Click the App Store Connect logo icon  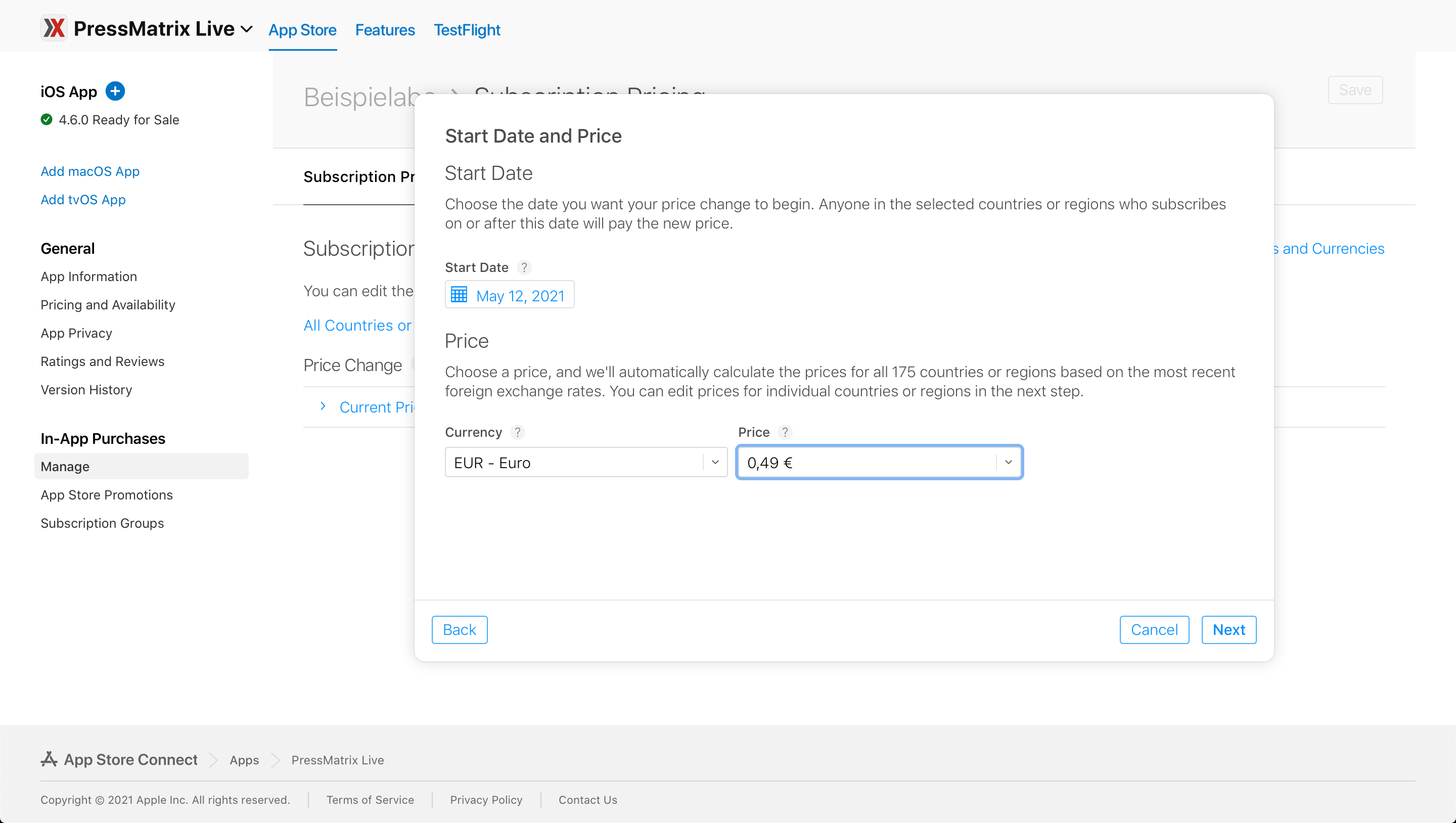49,759
